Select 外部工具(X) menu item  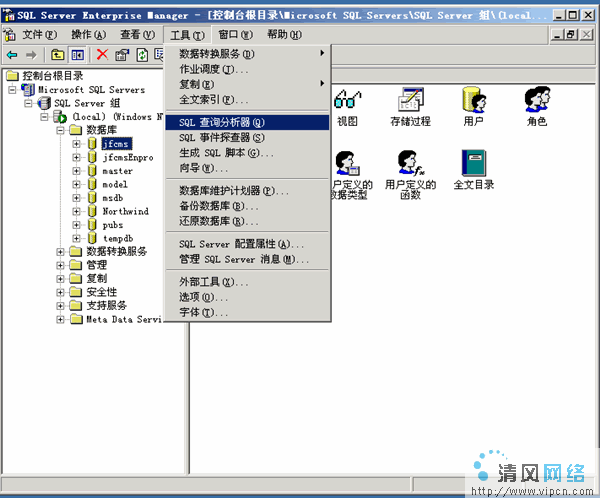(247, 282)
